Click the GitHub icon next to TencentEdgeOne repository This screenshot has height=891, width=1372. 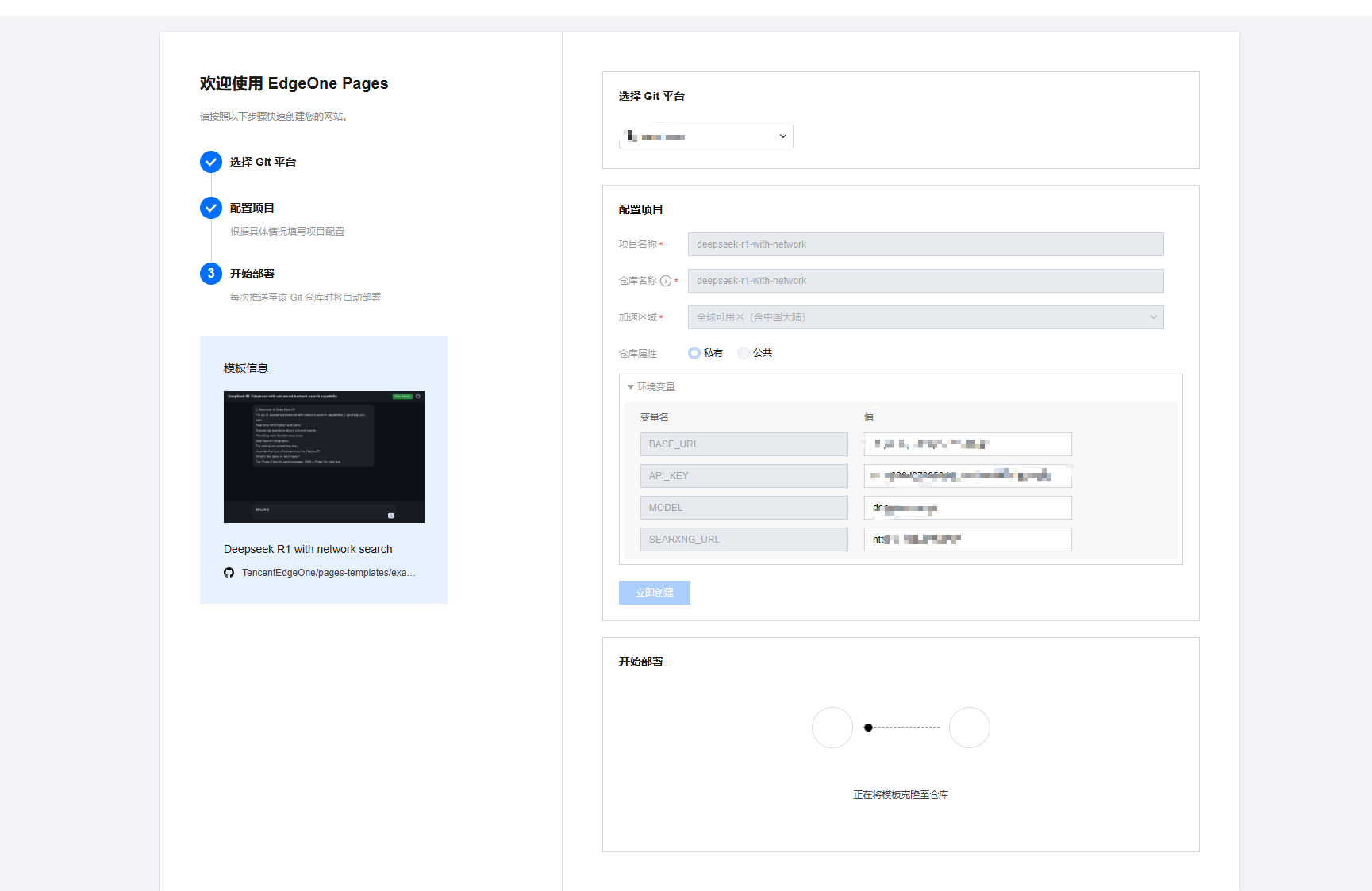[229, 573]
